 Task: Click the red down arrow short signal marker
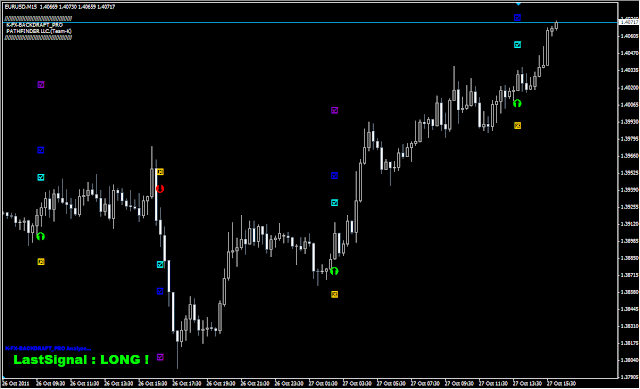pyautogui.click(x=160, y=189)
